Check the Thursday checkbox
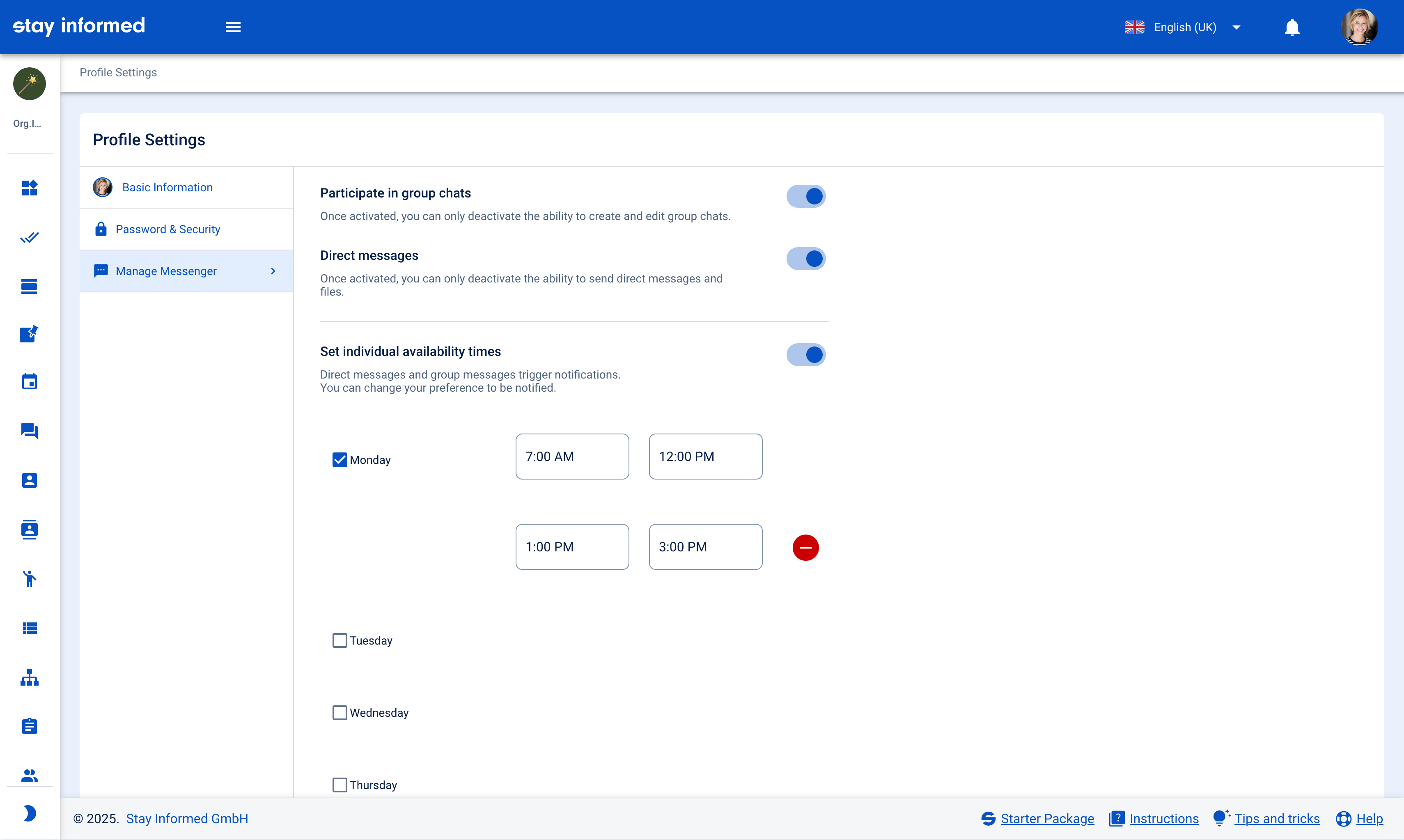Viewport: 1404px width, 840px height. [x=340, y=785]
